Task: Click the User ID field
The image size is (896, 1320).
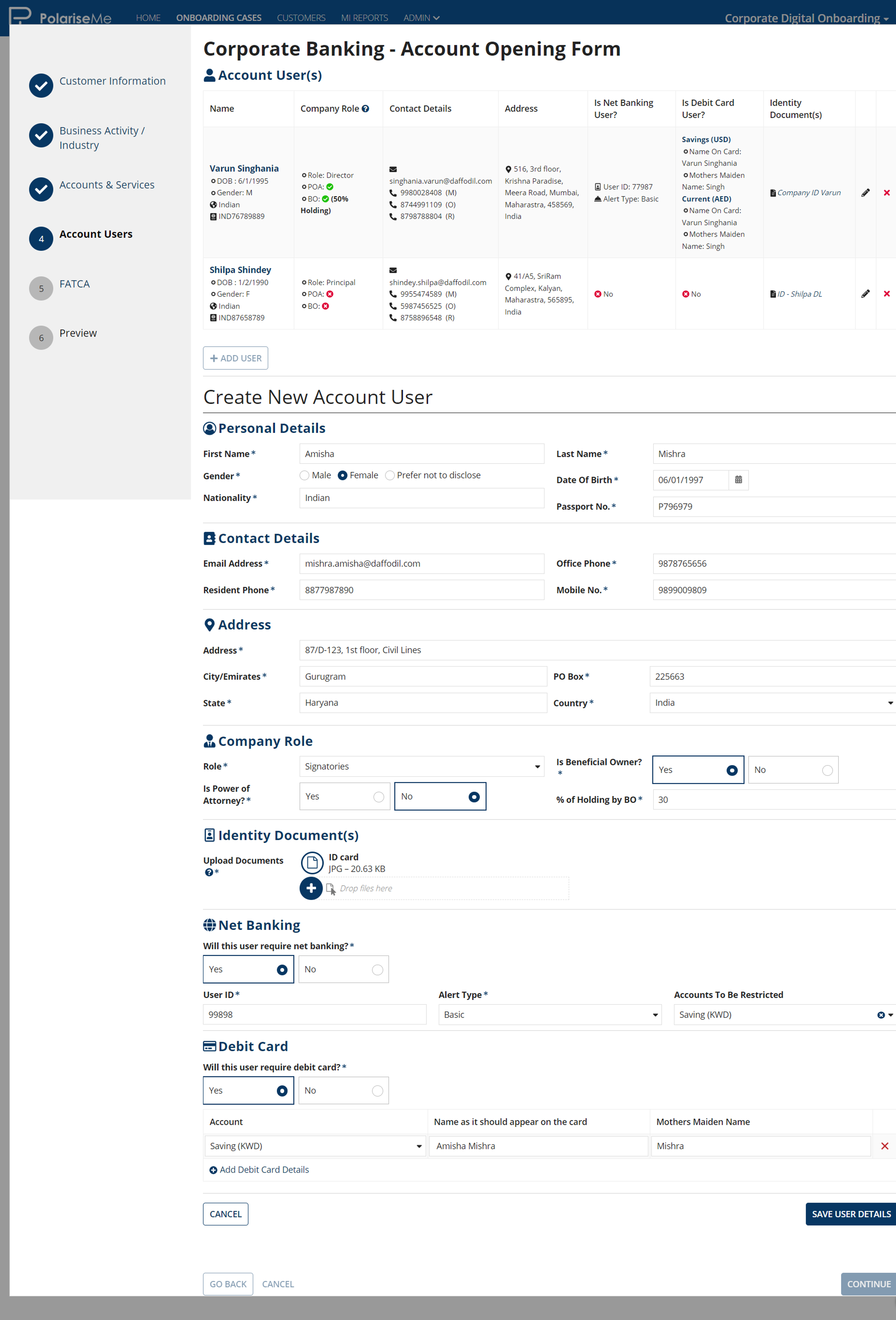Action: (315, 1014)
